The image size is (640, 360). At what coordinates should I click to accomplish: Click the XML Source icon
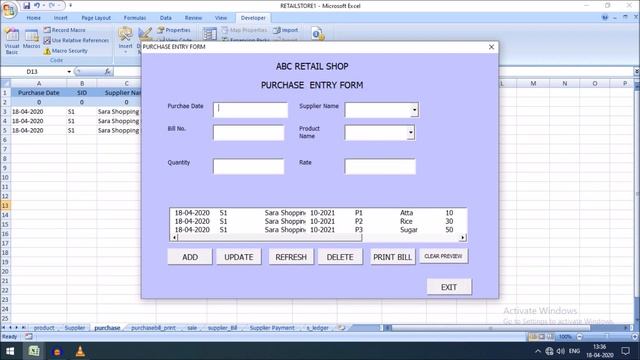point(209,34)
